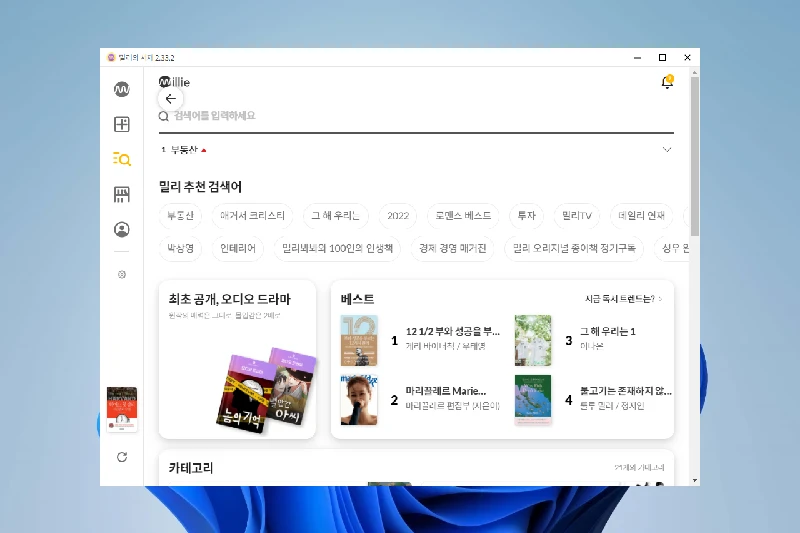Image resolution: width=800 pixels, height=533 pixels.
Task: Open the small settings gear in sidebar
Action: pos(121,274)
